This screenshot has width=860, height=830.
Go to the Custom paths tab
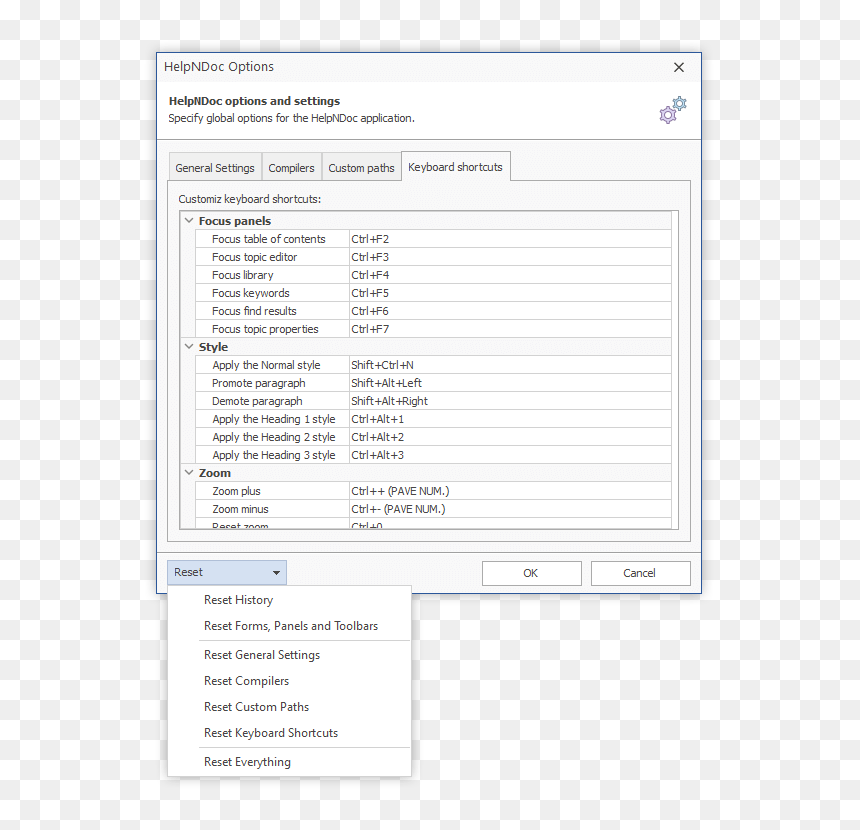361,168
